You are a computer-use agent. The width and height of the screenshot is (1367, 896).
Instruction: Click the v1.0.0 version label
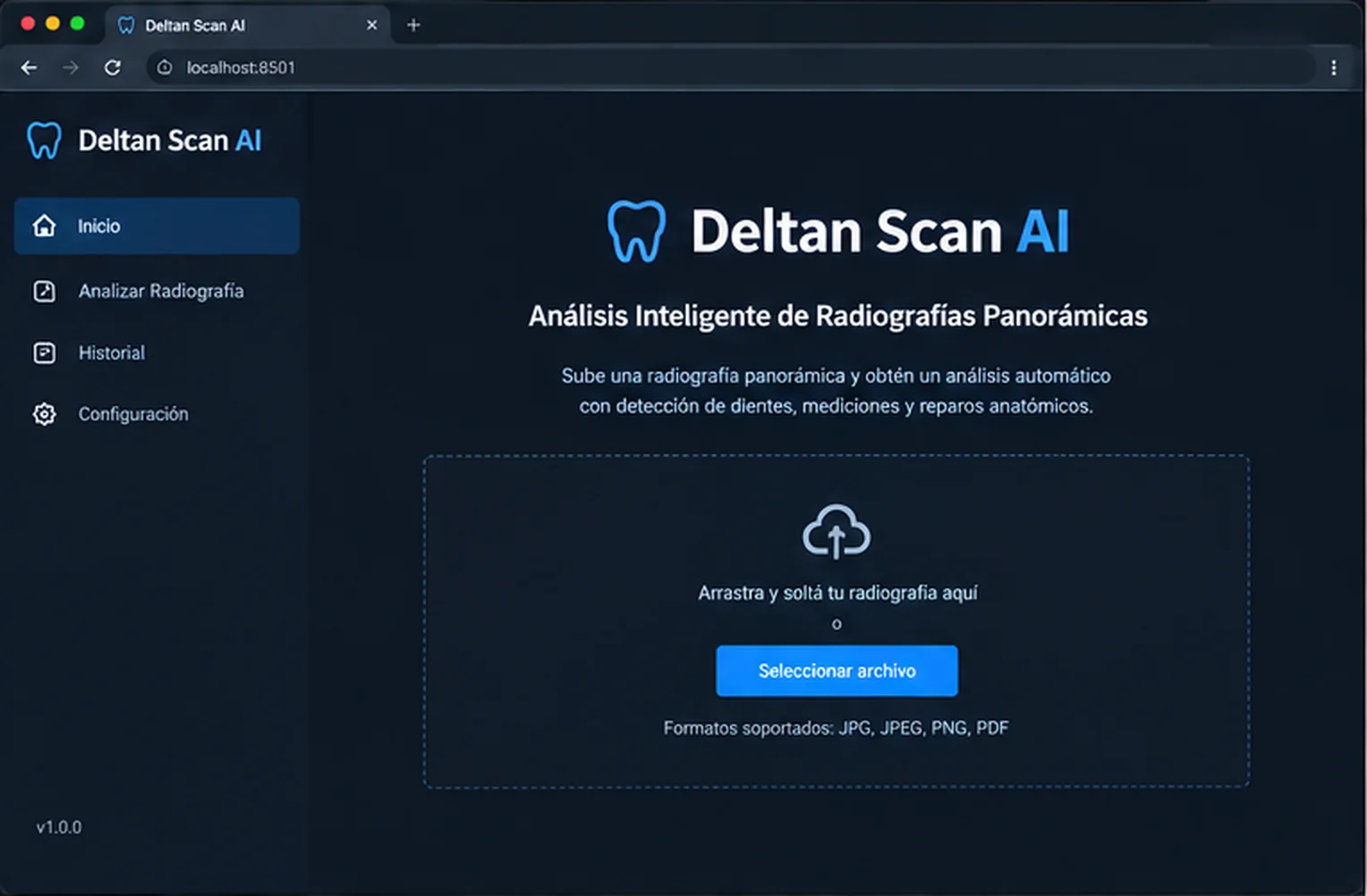point(59,828)
